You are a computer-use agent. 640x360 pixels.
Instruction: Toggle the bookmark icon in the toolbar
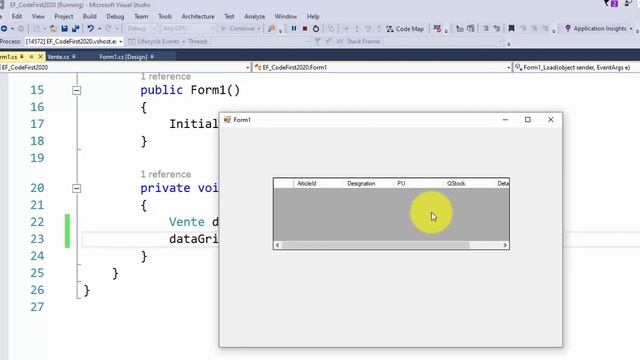coord(511,29)
